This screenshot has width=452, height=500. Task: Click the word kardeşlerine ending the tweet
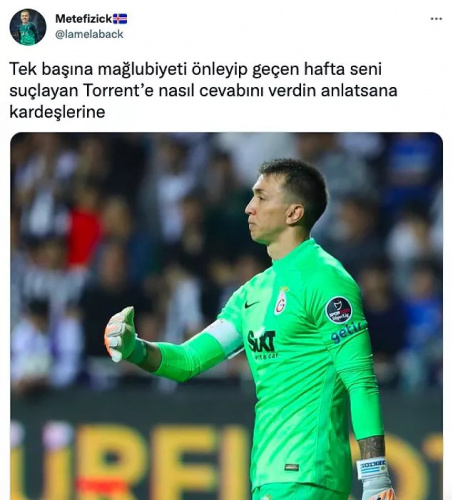[x=57, y=112]
